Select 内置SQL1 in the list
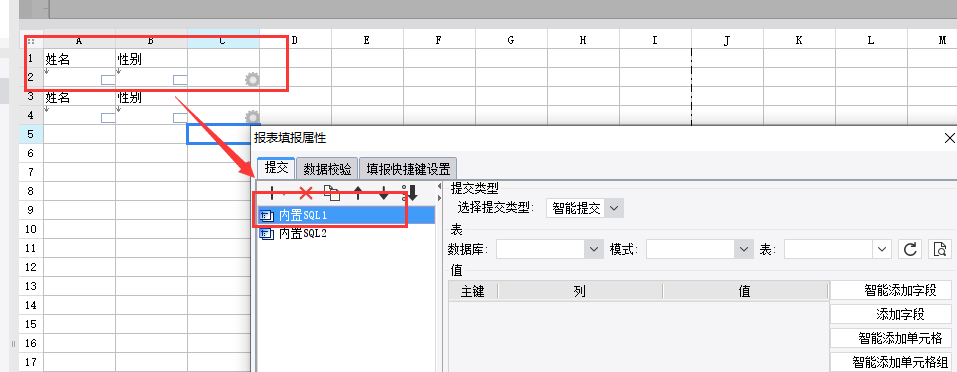 346,215
